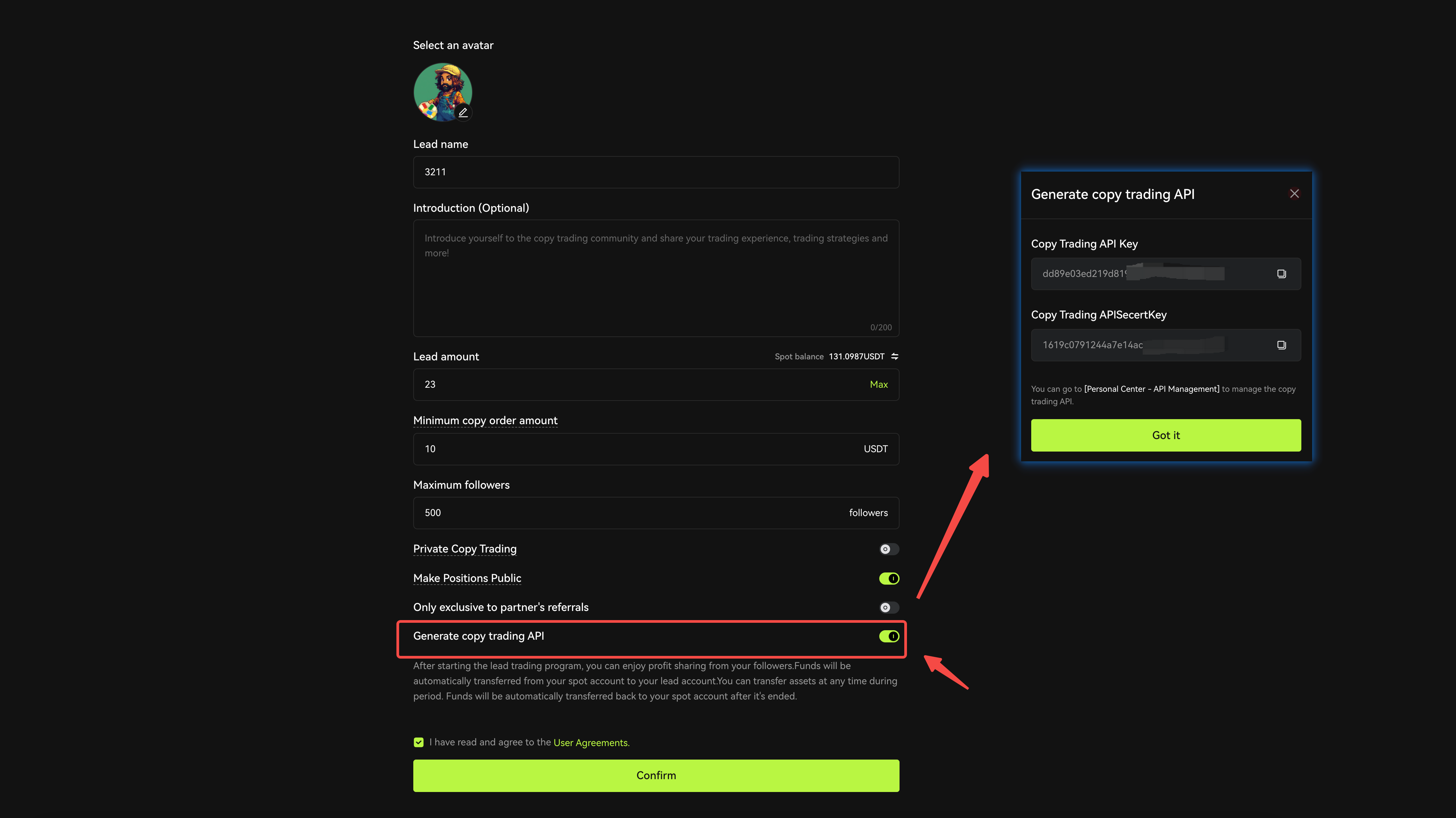Focus the Introduction text area
1456x818 pixels.
click(656, 278)
